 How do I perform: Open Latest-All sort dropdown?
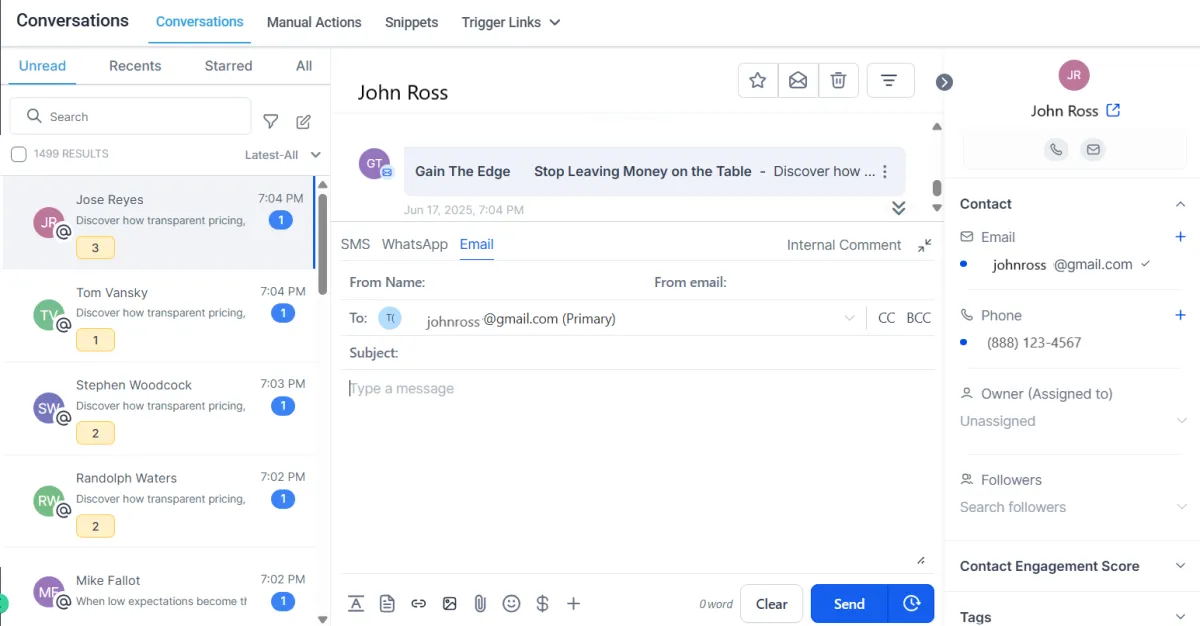[x=283, y=155]
